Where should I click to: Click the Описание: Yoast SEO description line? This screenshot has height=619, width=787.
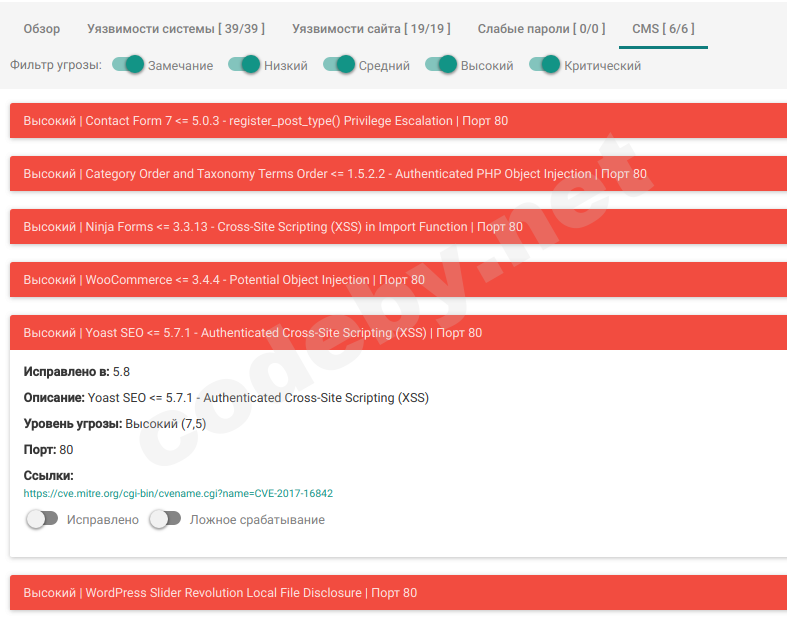(226, 398)
